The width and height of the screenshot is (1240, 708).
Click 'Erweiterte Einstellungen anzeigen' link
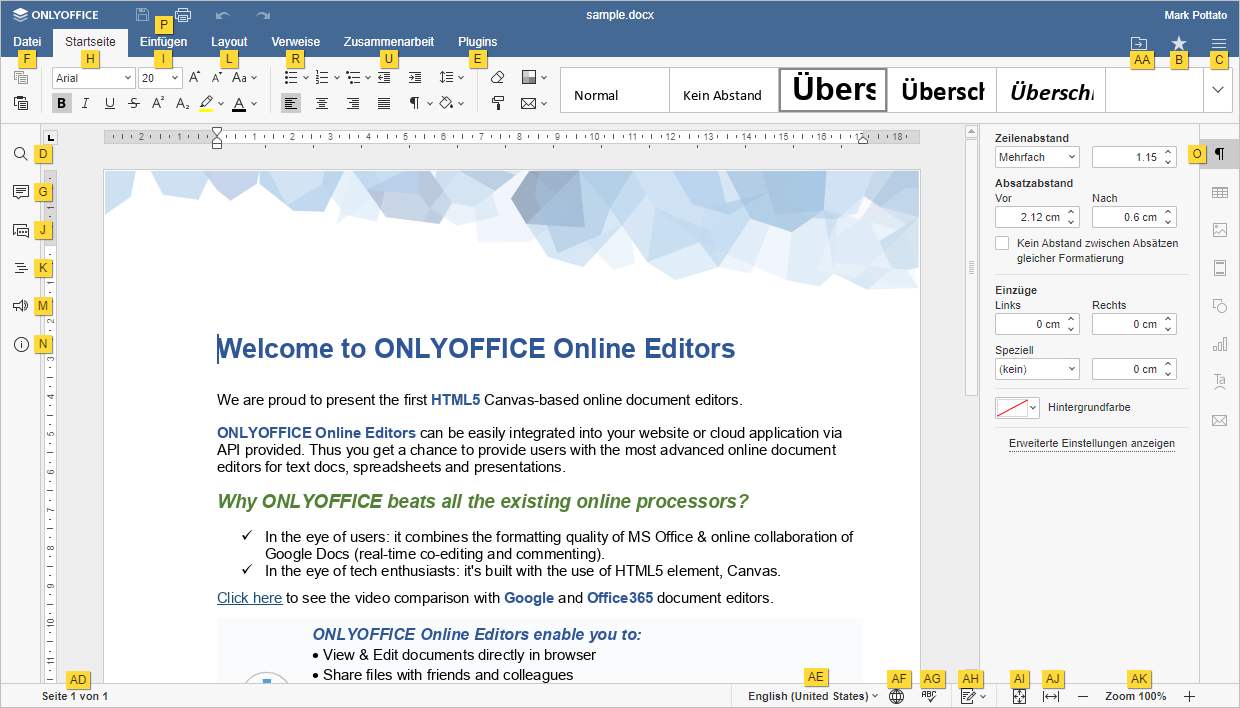click(x=1092, y=444)
